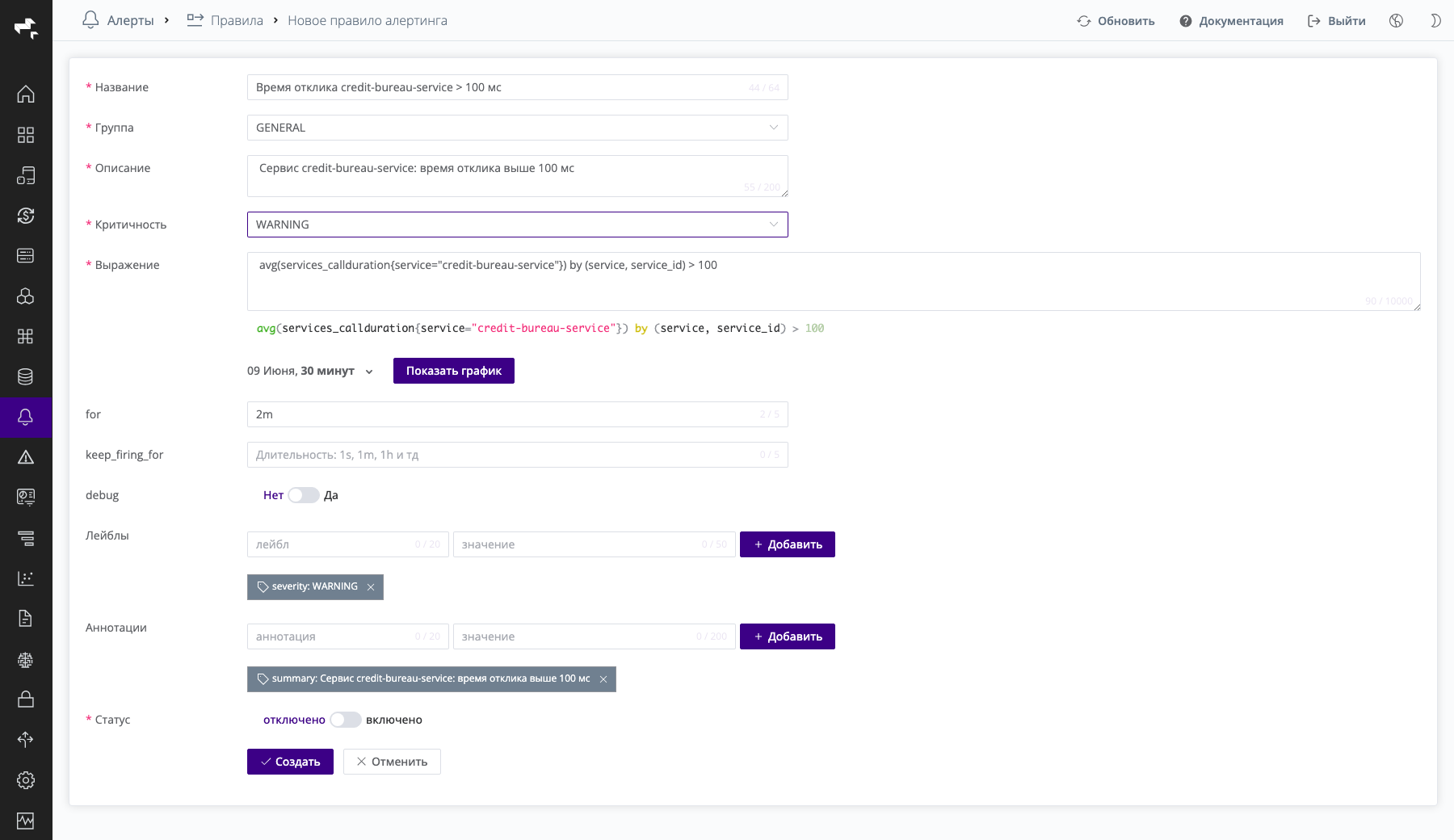Remove the severity: WARNING label tag

(371, 587)
